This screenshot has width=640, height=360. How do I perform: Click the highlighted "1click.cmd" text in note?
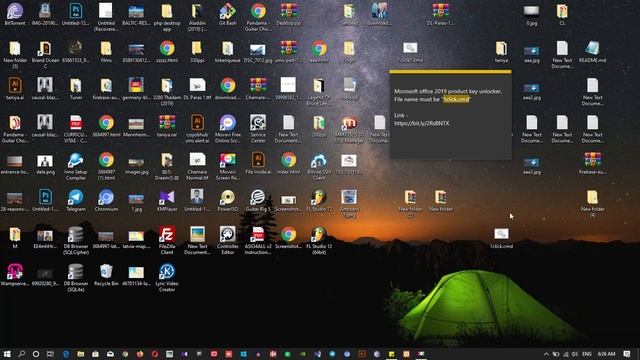click(456, 99)
